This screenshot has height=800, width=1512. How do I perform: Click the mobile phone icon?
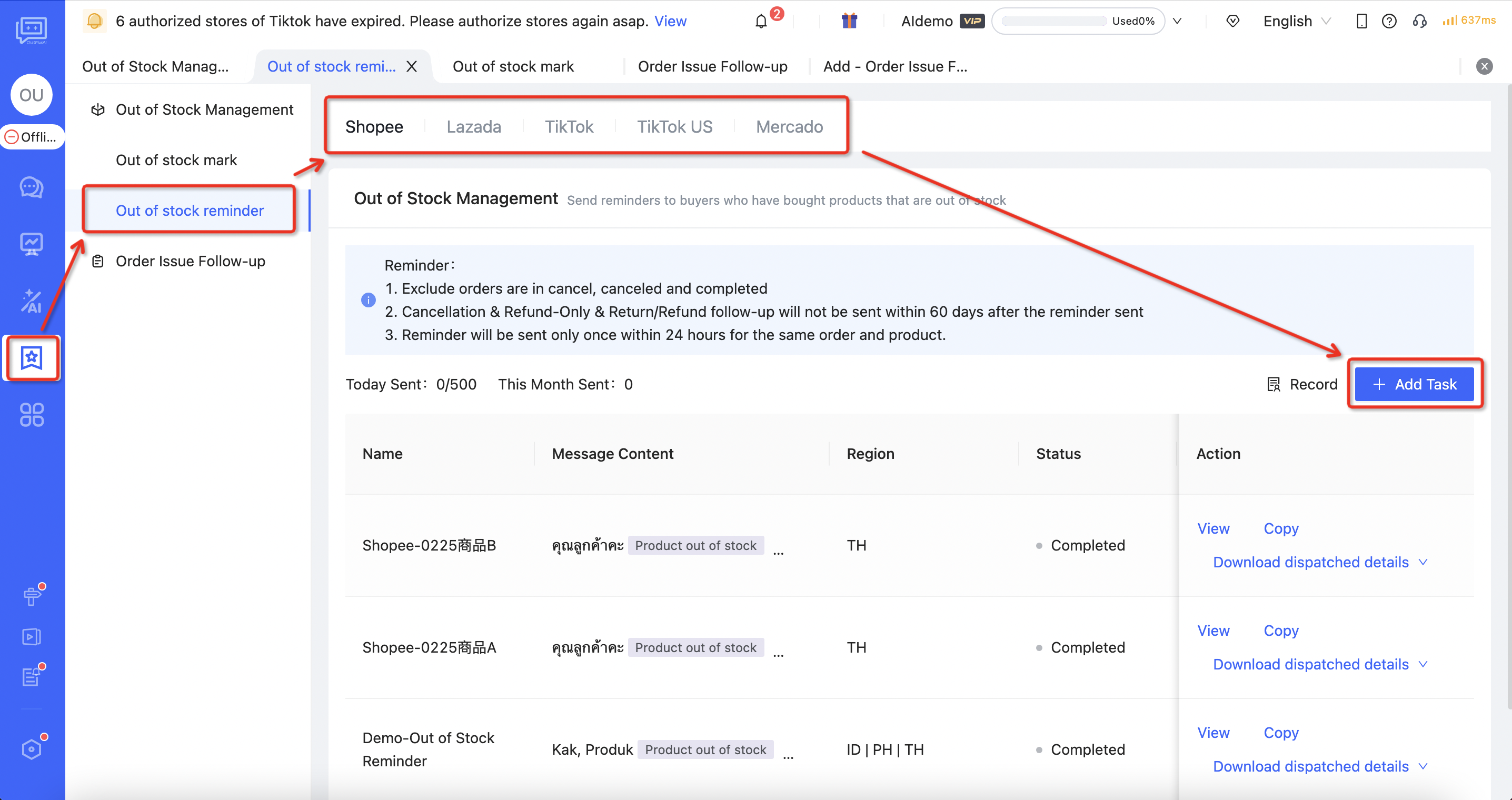(x=1362, y=21)
